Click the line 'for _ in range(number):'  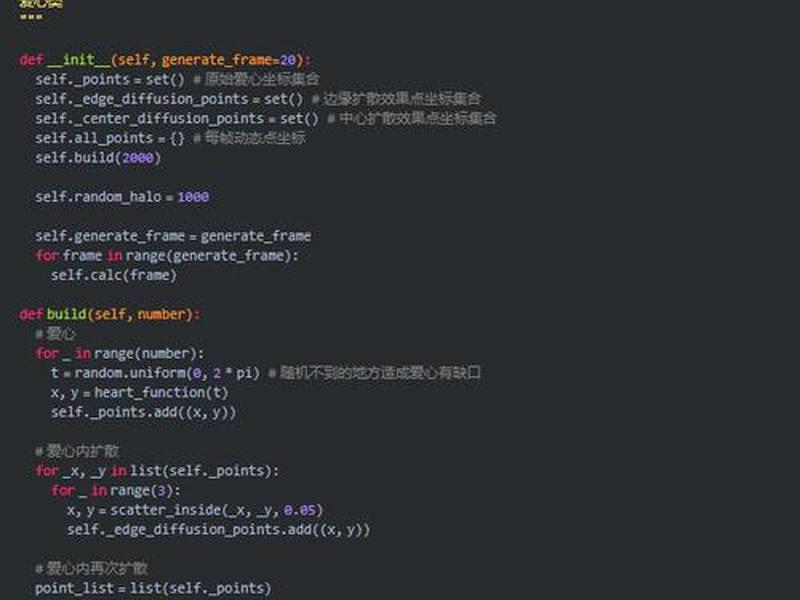click(x=120, y=354)
